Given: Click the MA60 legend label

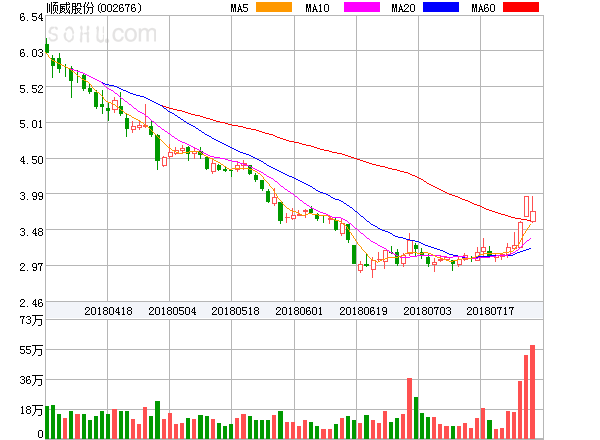Looking at the screenshot, I should click(x=483, y=8).
